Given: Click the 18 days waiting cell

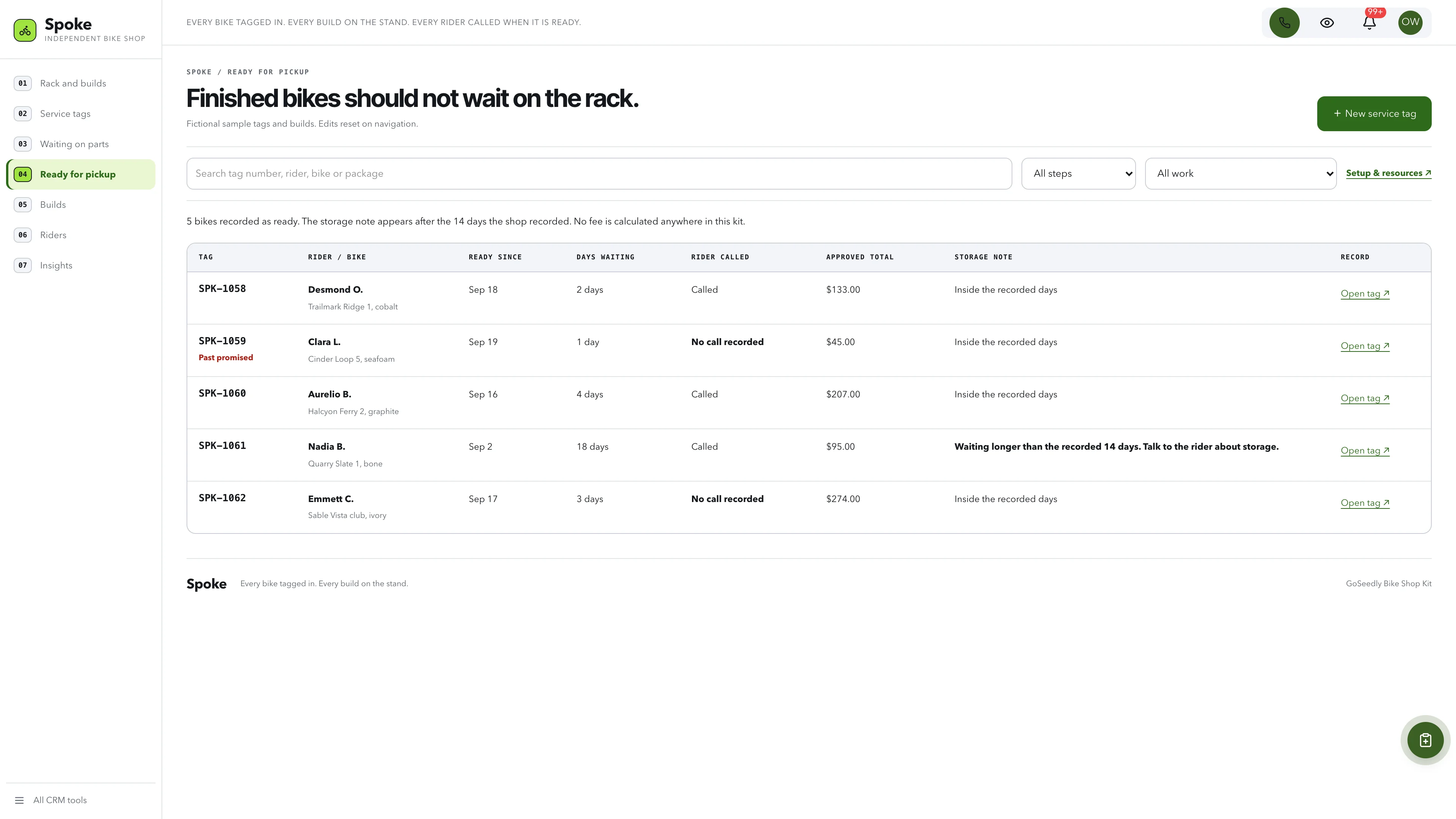Looking at the screenshot, I should coord(592,447).
